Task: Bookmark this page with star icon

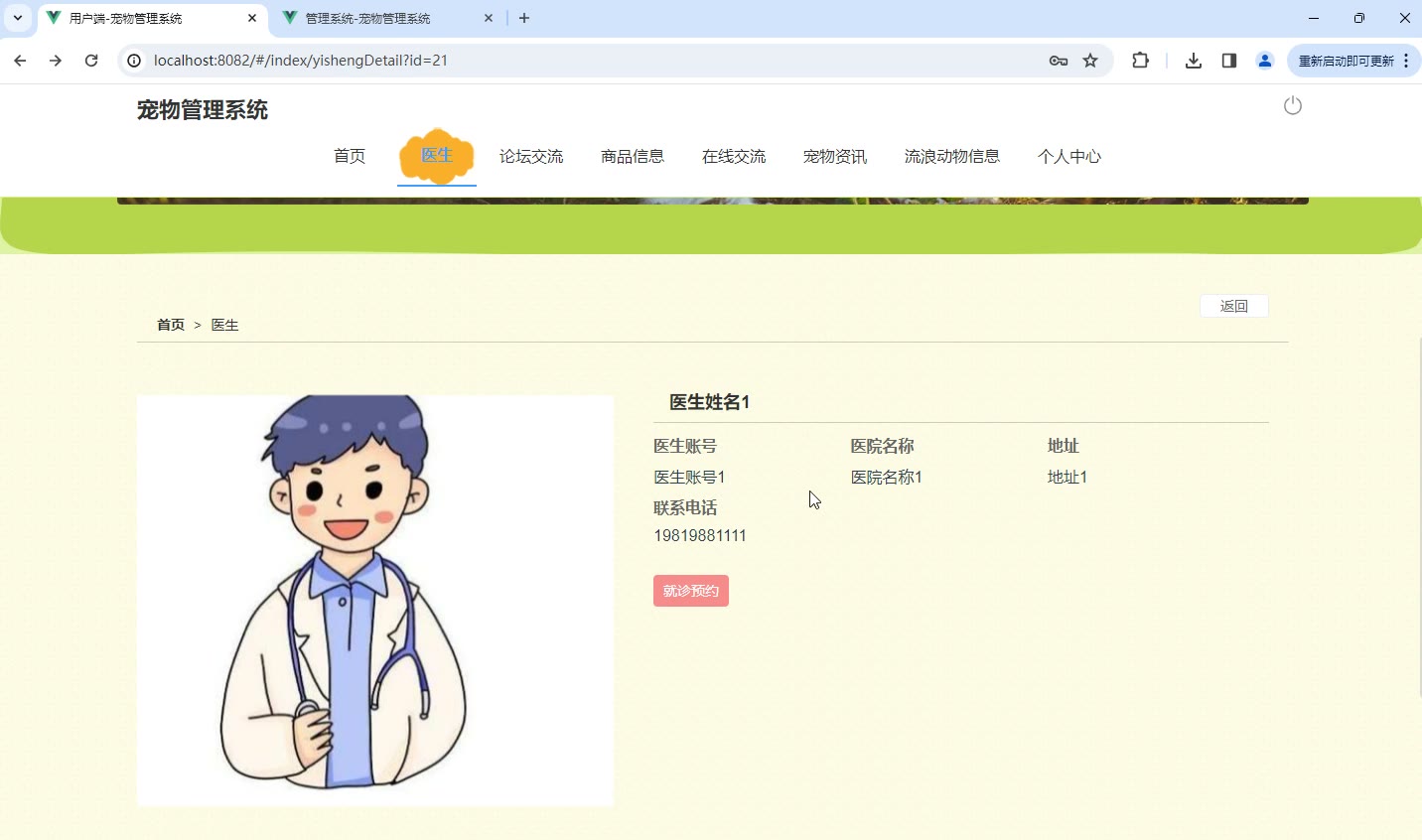Action: 1090,61
